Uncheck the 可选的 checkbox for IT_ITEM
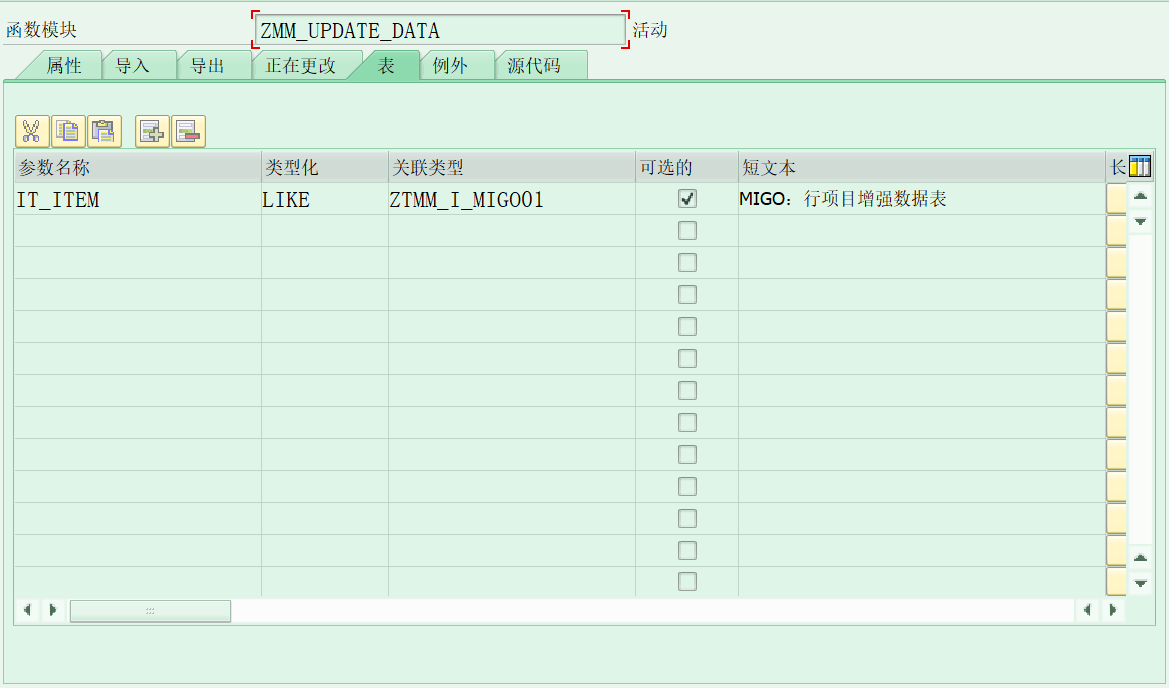The image size is (1169, 688). (x=686, y=198)
